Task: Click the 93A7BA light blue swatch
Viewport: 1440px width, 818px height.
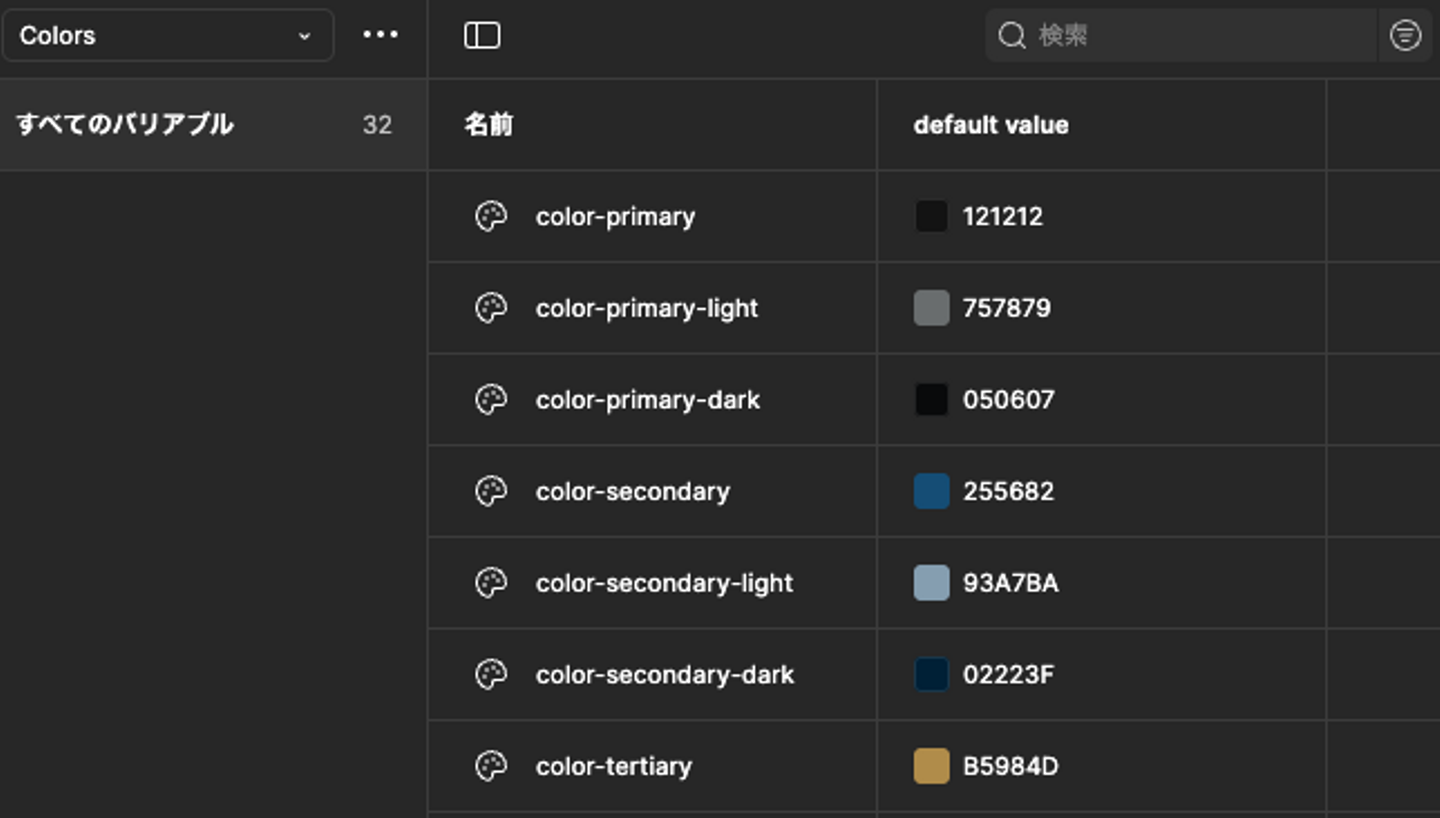Action: (x=931, y=583)
